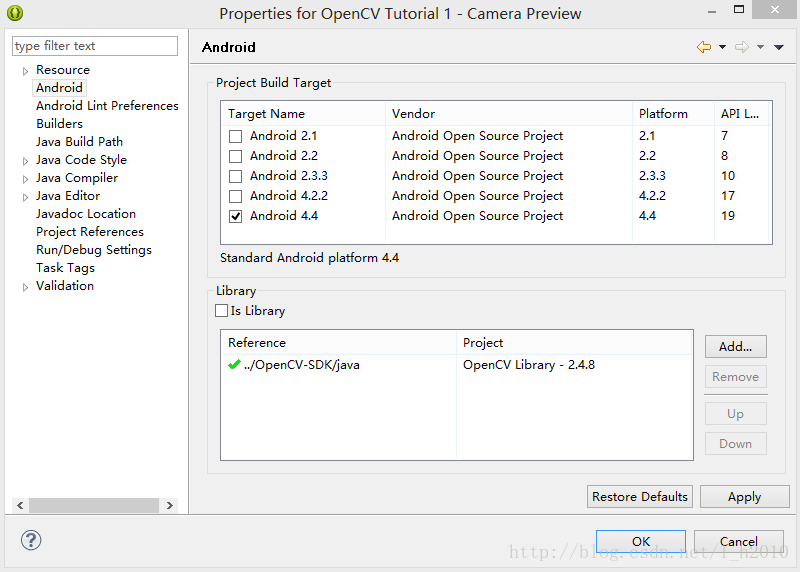
Task: Click the API L... column header
Action: (x=742, y=114)
